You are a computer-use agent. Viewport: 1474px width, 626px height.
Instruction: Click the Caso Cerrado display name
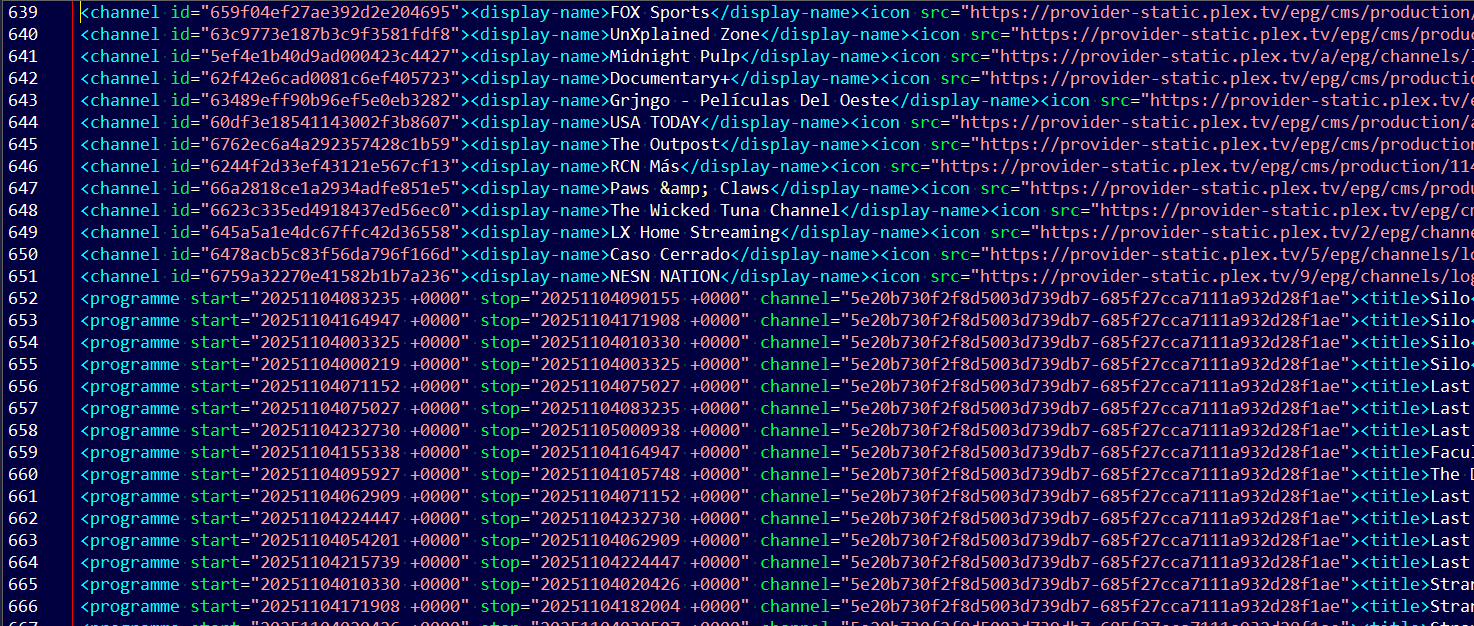[x=669, y=255]
